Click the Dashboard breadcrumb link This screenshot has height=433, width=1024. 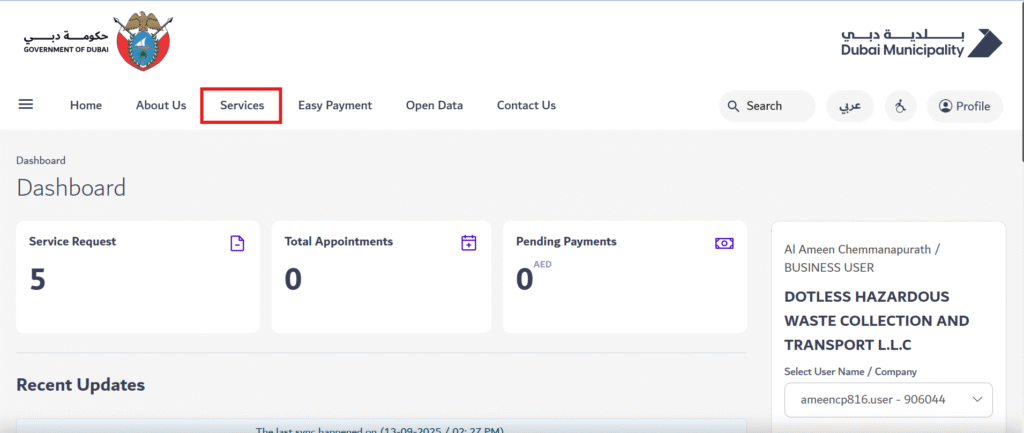point(41,160)
